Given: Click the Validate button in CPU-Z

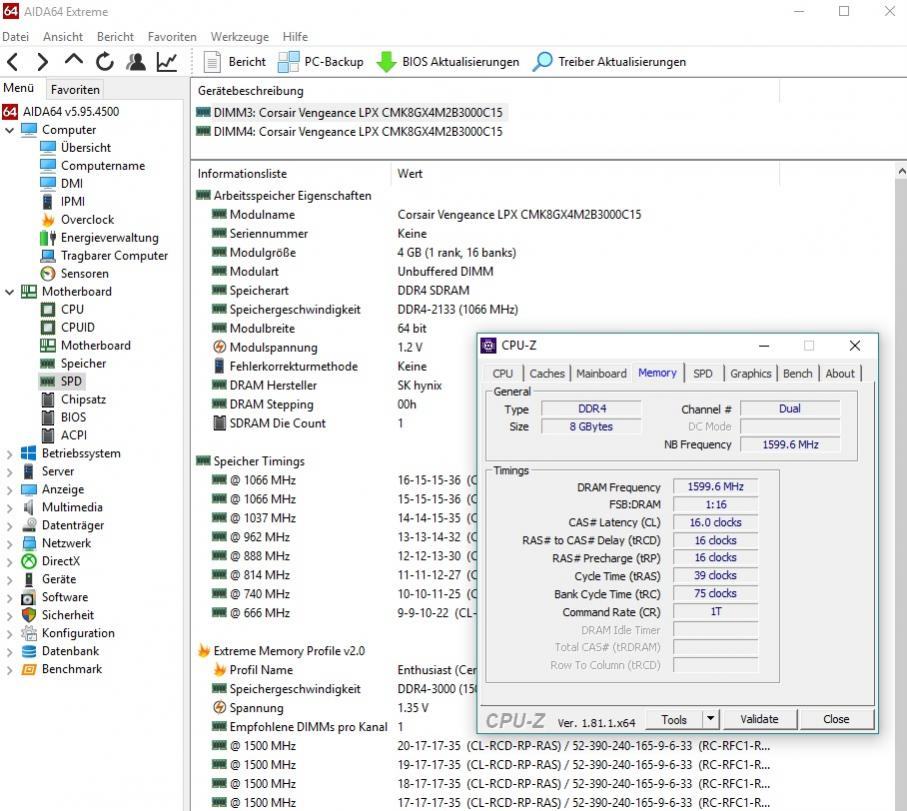Looking at the screenshot, I should (759, 720).
